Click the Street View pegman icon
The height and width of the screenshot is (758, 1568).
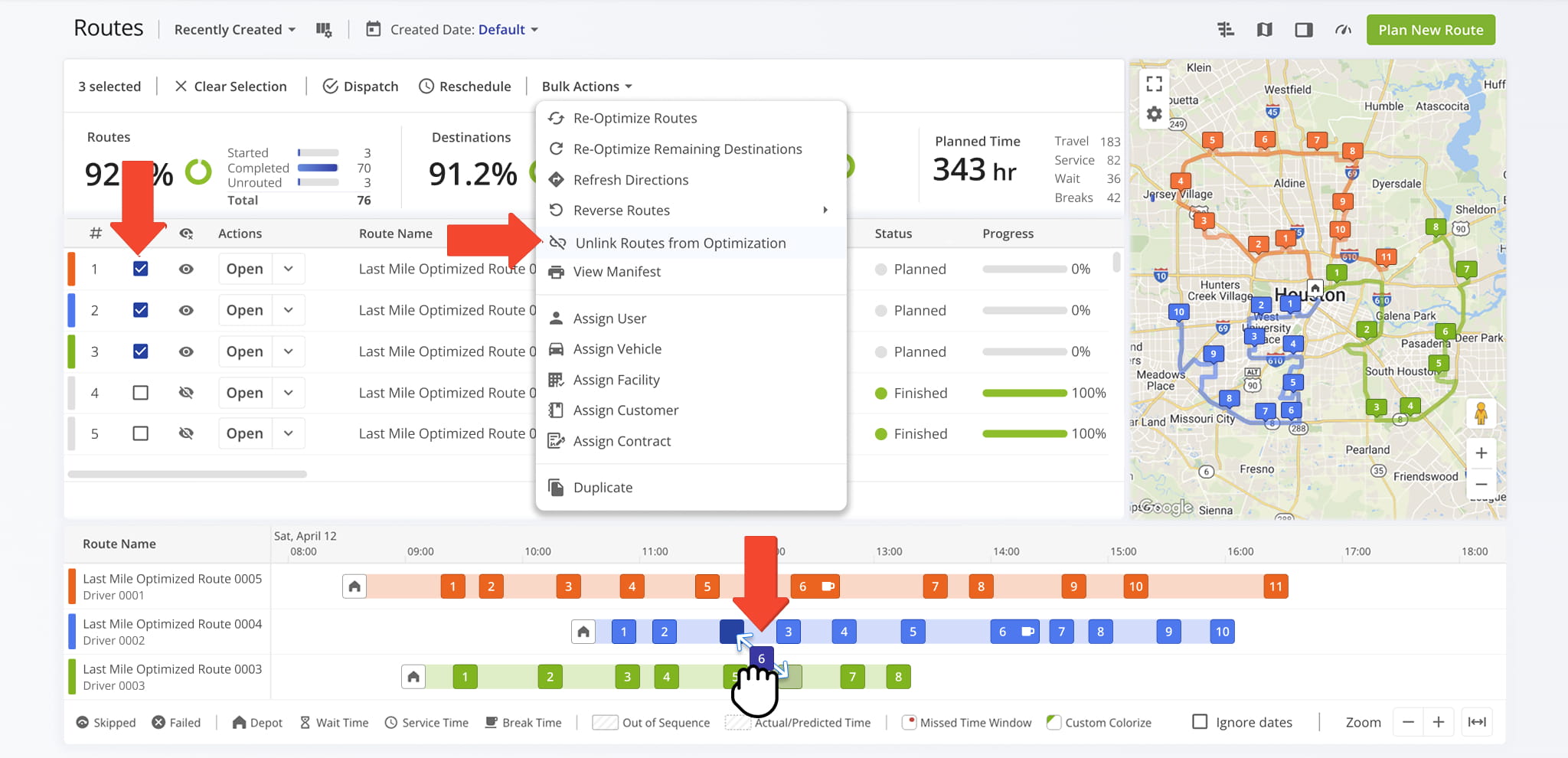tap(1481, 414)
